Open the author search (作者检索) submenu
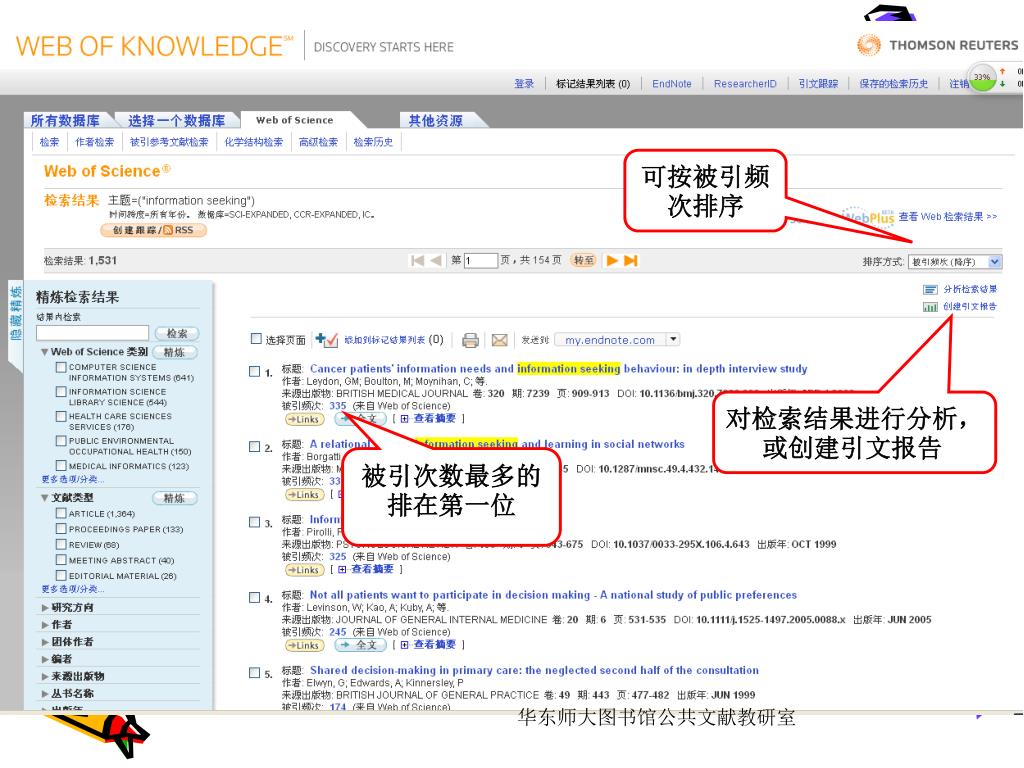1024x768 pixels. pyautogui.click(x=95, y=142)
